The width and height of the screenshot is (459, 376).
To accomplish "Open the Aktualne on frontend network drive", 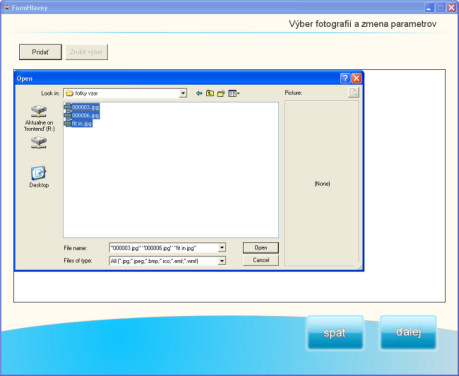I will (x=39, y=118).
